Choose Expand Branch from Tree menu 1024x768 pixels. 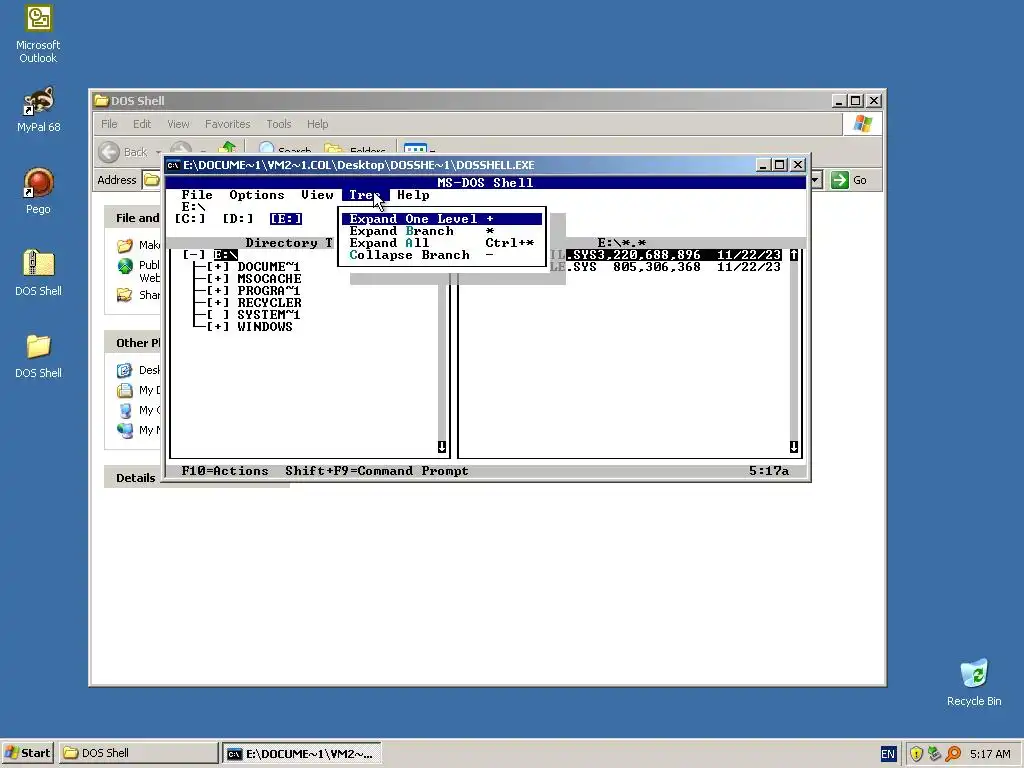pyautogui.click(x=442, y=231)
